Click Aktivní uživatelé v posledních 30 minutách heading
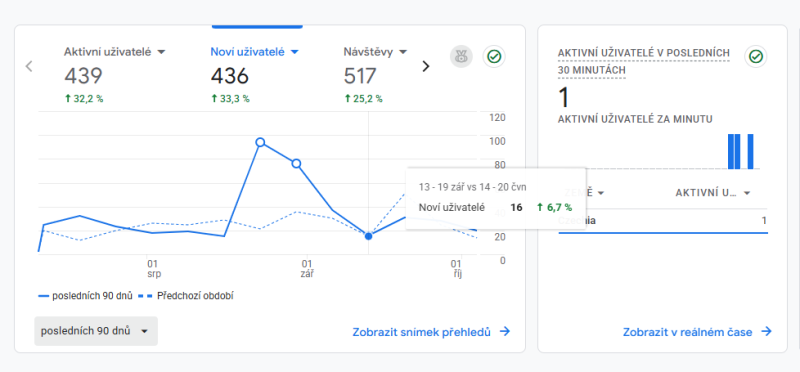The width and height of the screenshot is (800, 372). click(644, 62)
